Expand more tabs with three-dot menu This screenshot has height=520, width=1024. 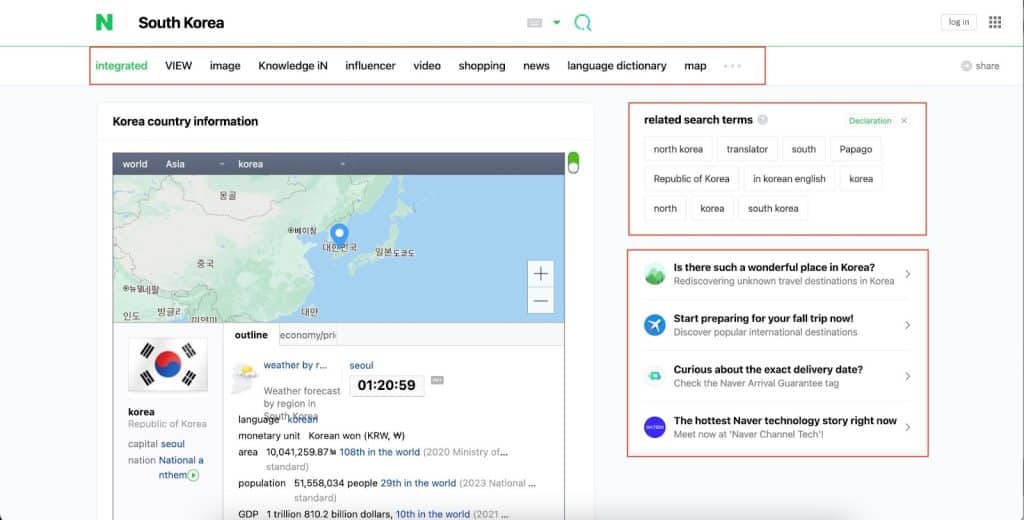tap(732, 66)
